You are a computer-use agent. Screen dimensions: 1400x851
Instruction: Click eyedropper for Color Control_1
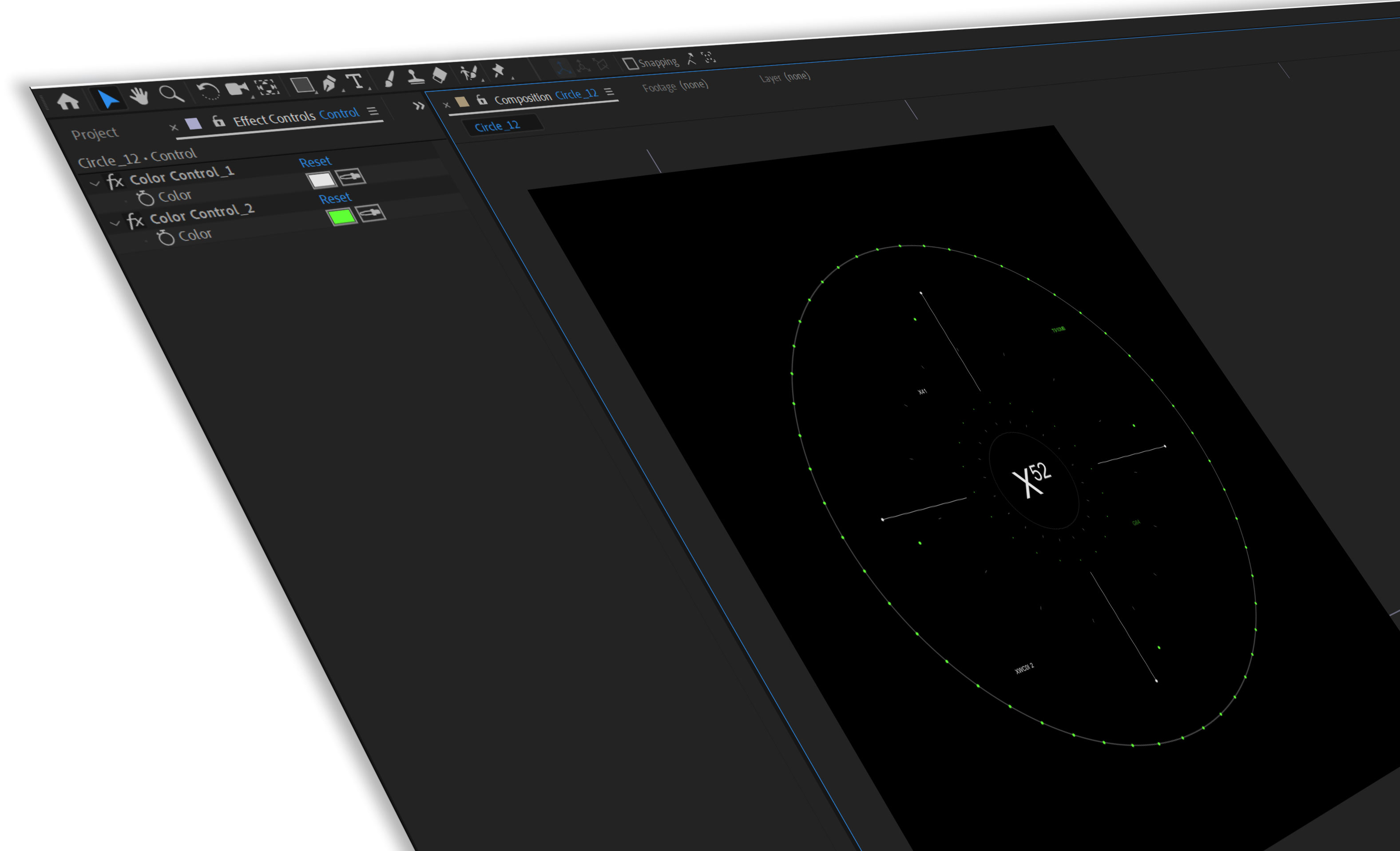point(351,177)
